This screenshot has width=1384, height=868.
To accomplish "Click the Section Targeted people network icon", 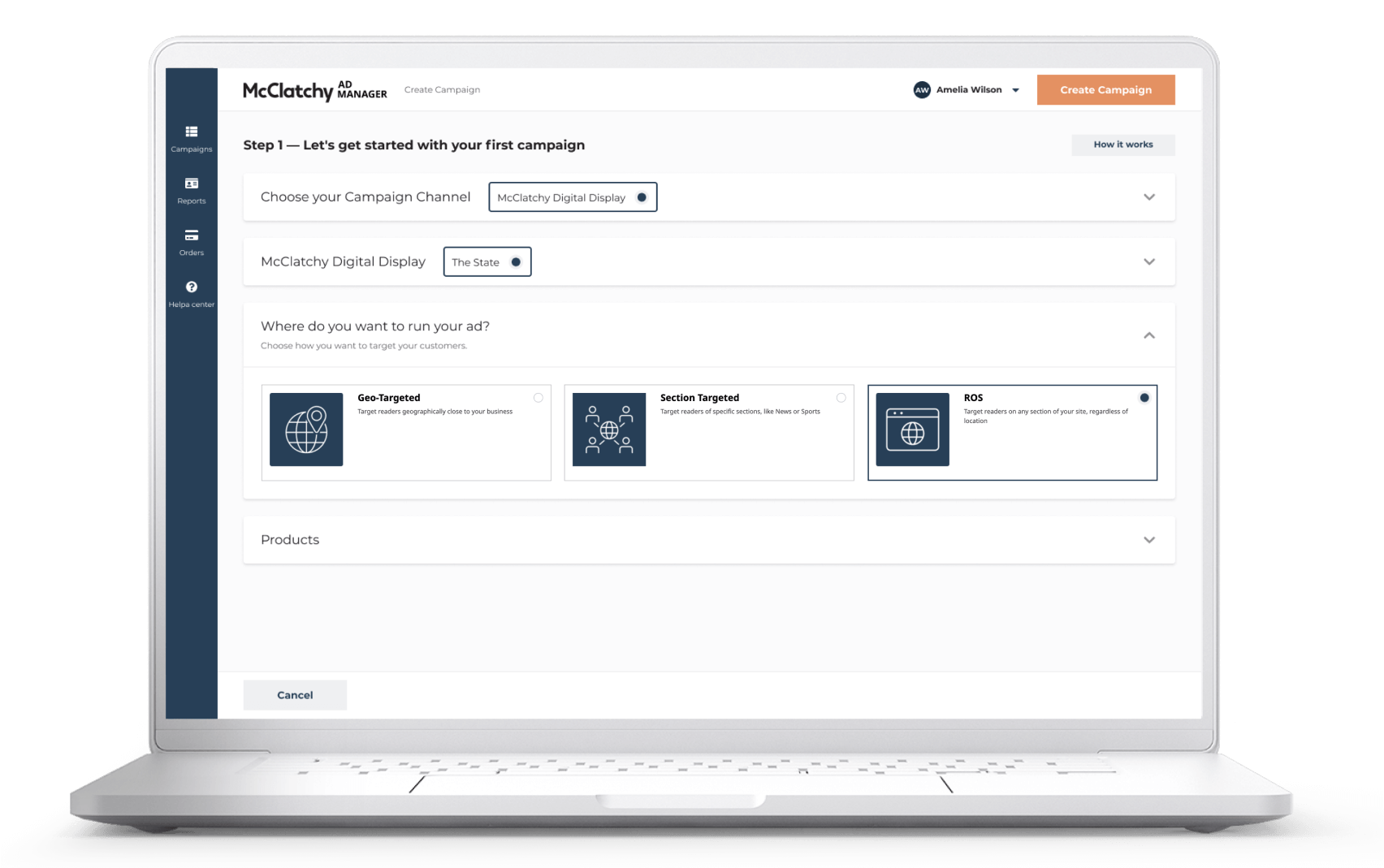I will [x=609, y=430].
